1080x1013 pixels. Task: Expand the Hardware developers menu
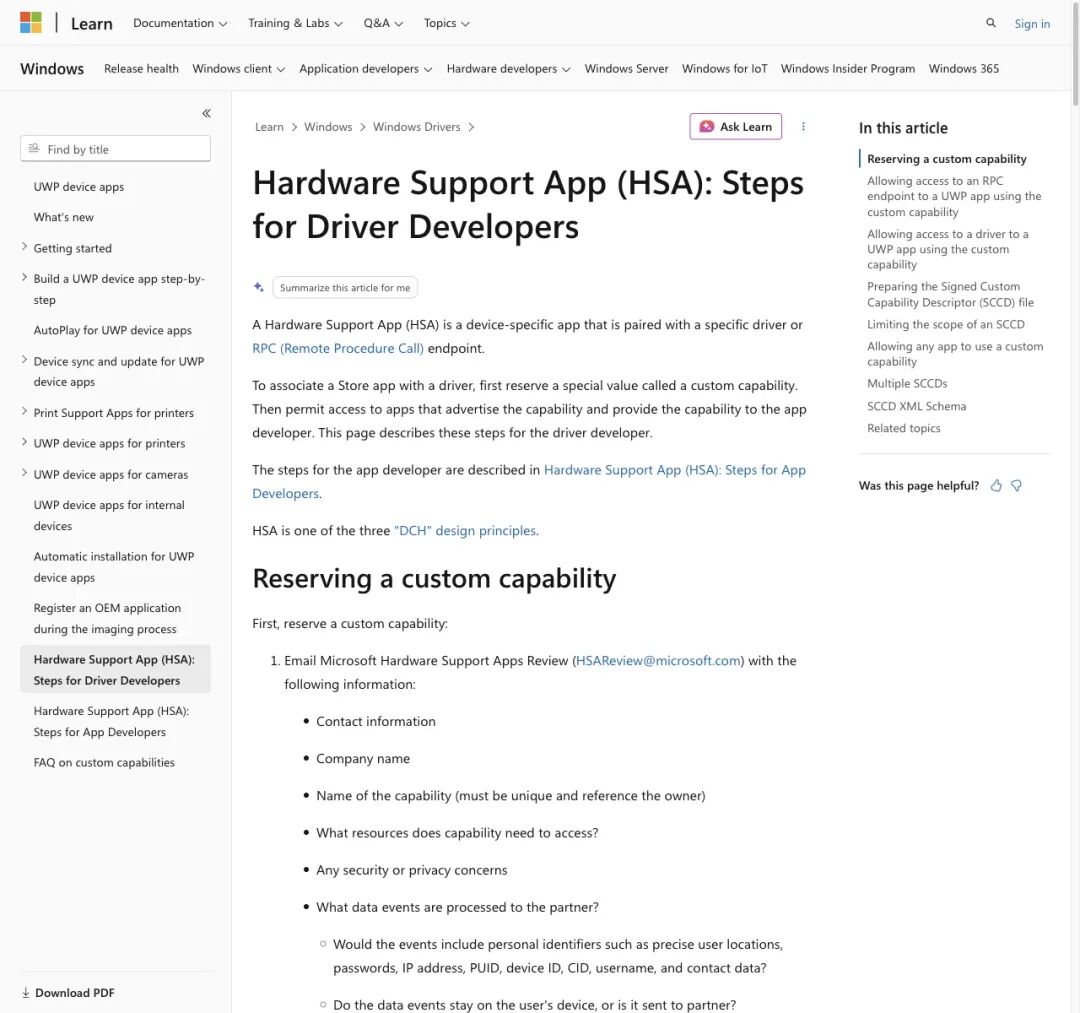point(508,69)
